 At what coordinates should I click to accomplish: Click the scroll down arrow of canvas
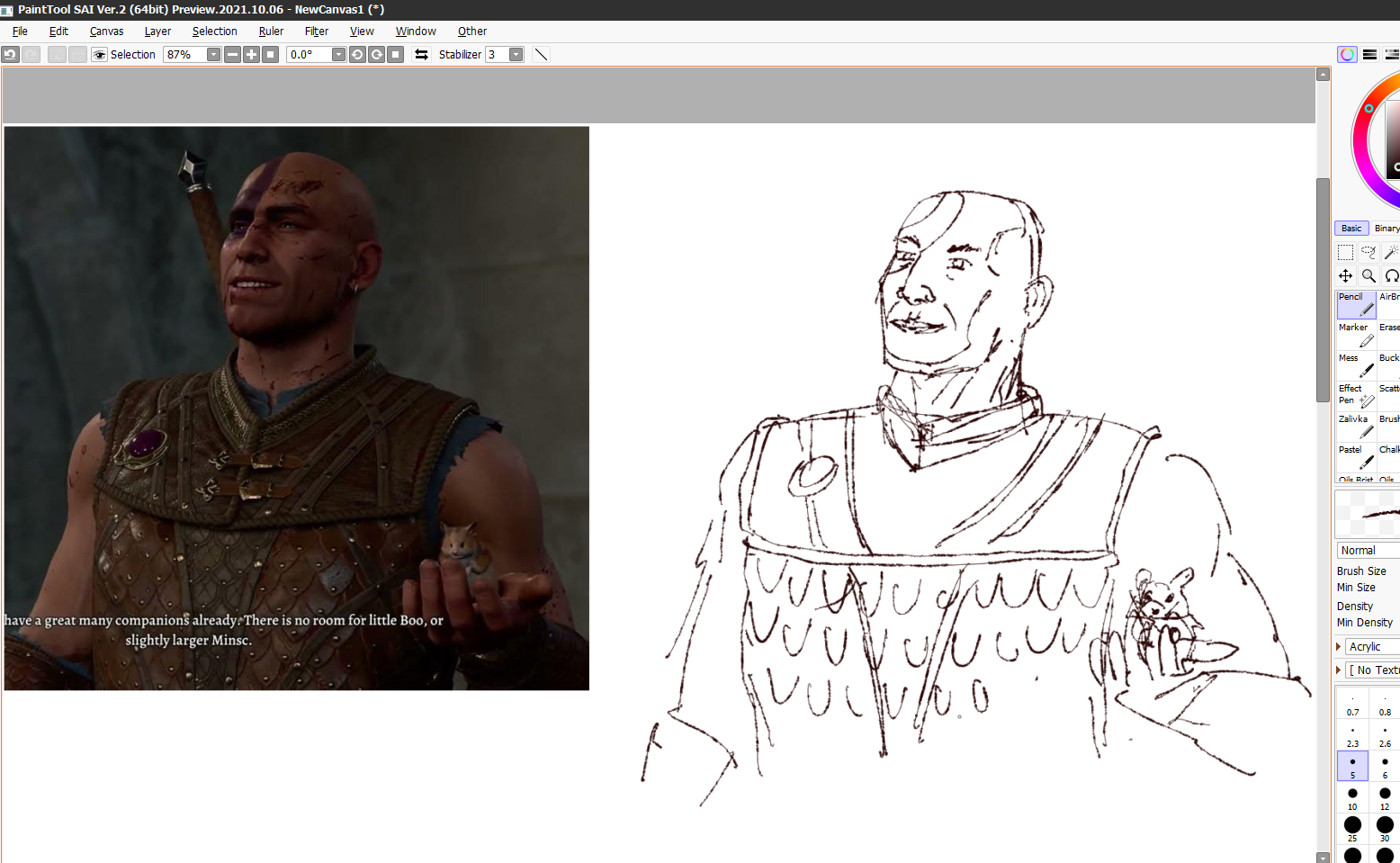point(1323,857)
